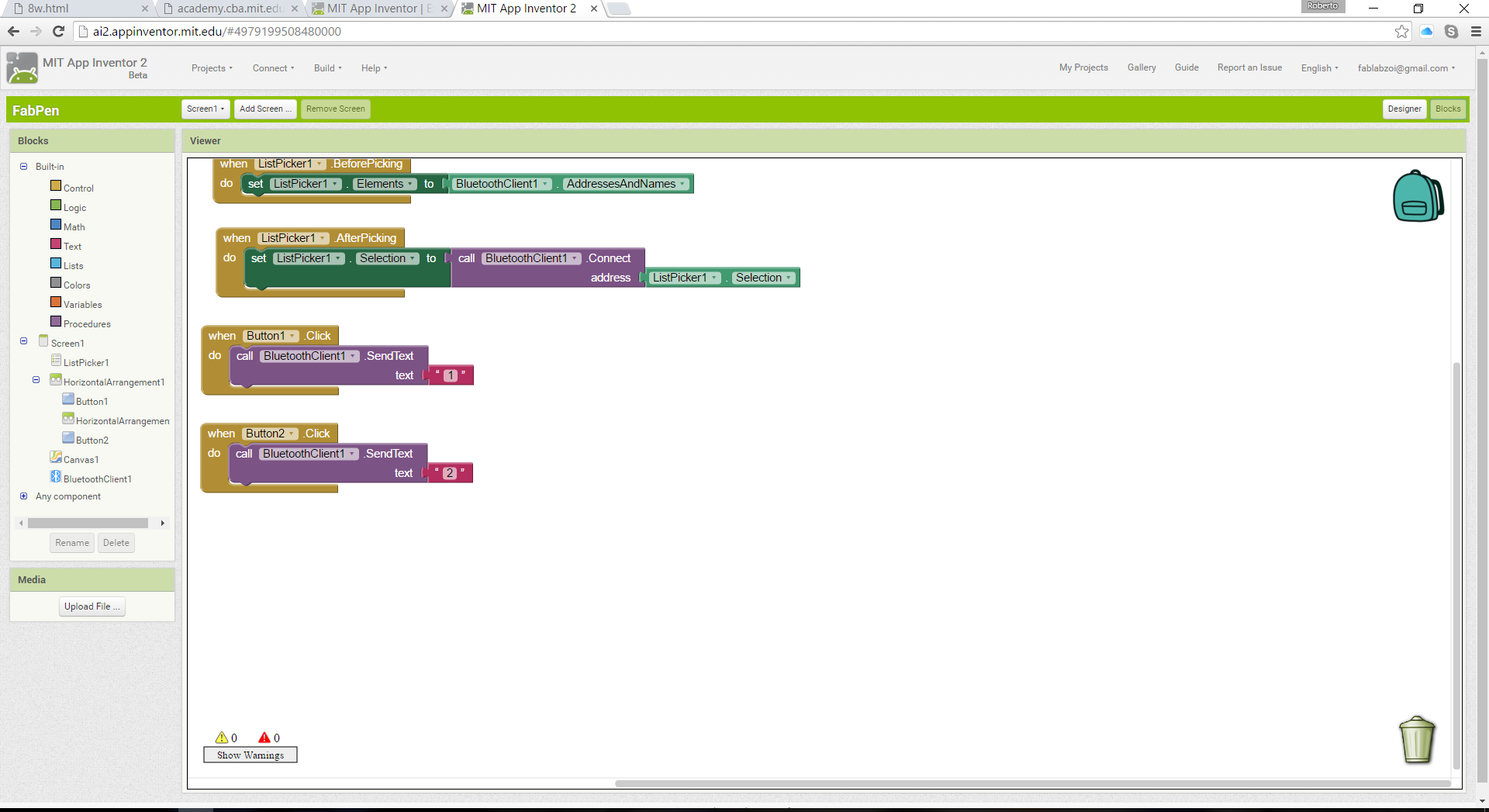Click the Show Warnings button
1489x812 pixels.
click(x=250, y=755)
